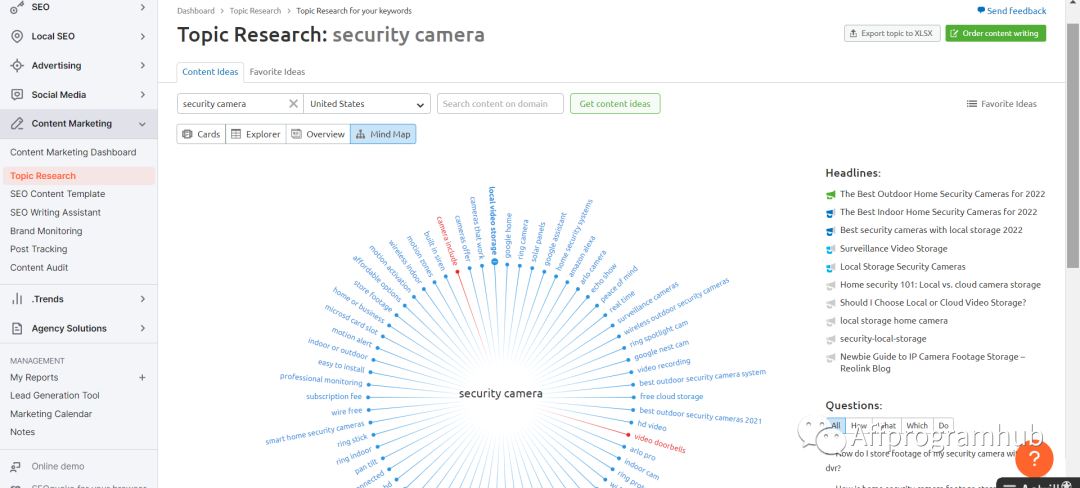Clear the security camera keyword with X icon
1080x488 pixels.
[x=293, y=104]
